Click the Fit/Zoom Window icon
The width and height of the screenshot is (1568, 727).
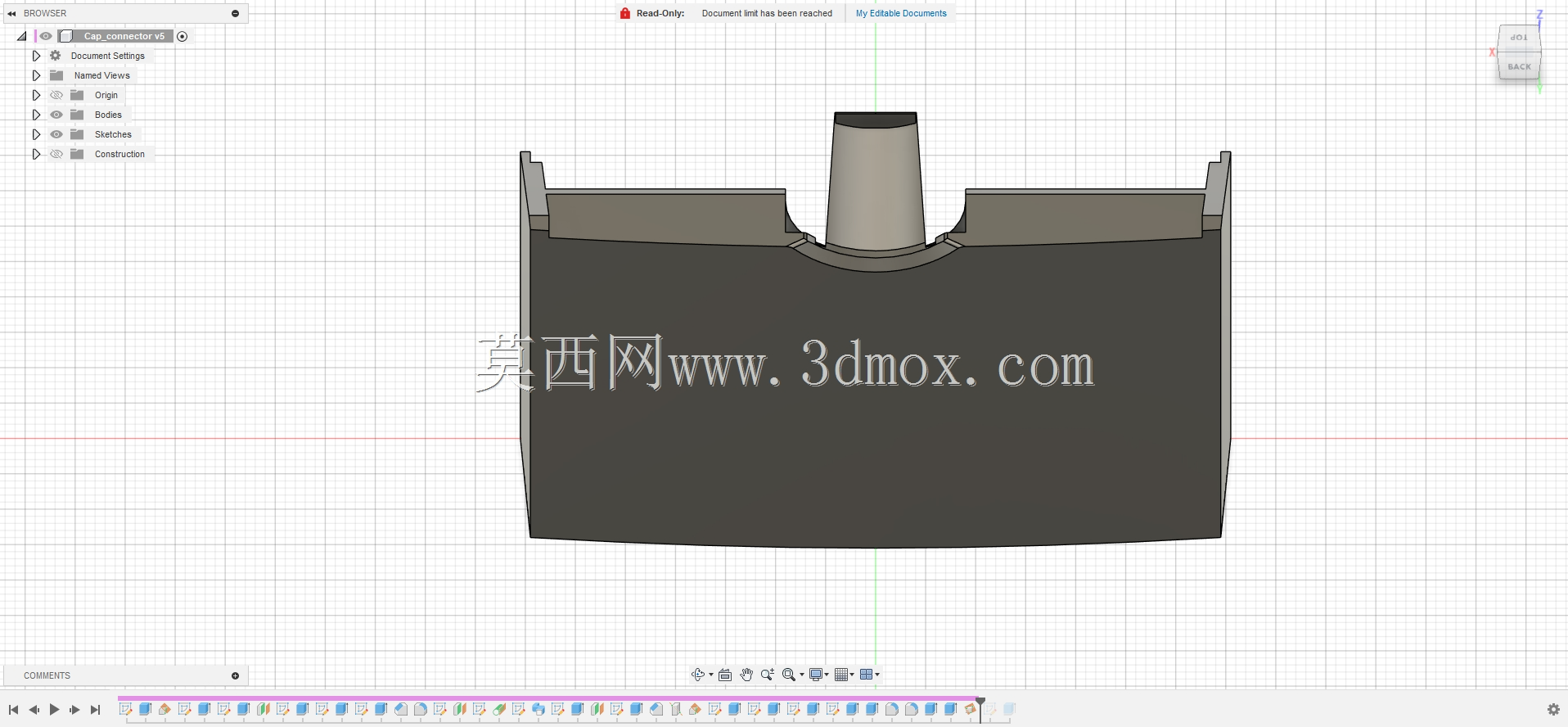788,675
